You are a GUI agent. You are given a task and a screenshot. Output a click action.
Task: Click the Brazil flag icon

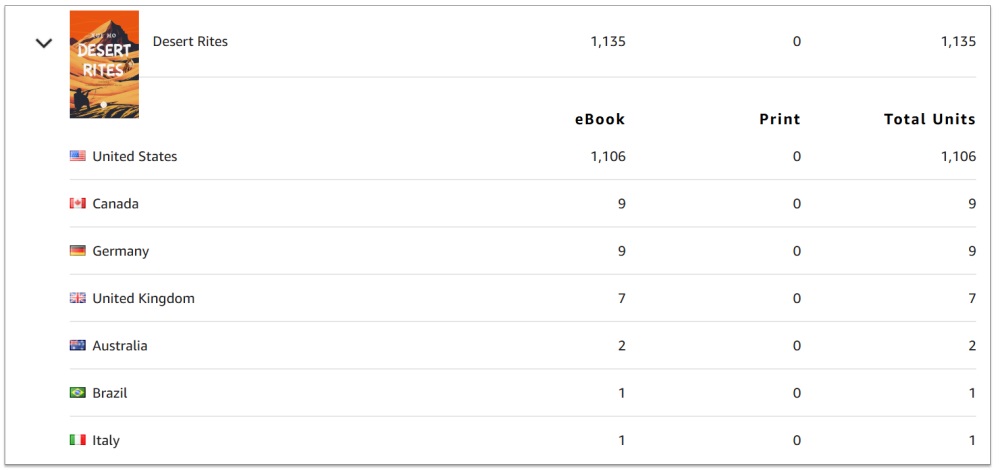coord(78,393)
